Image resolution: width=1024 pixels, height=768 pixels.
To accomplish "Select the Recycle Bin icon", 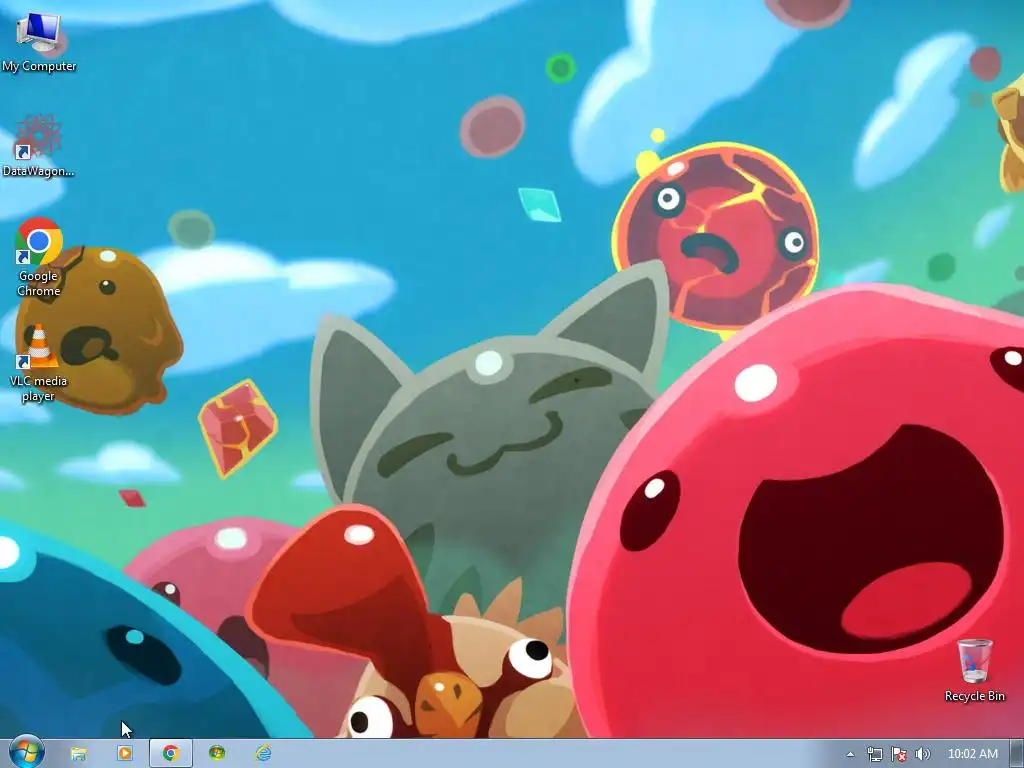I will [974, 671].
